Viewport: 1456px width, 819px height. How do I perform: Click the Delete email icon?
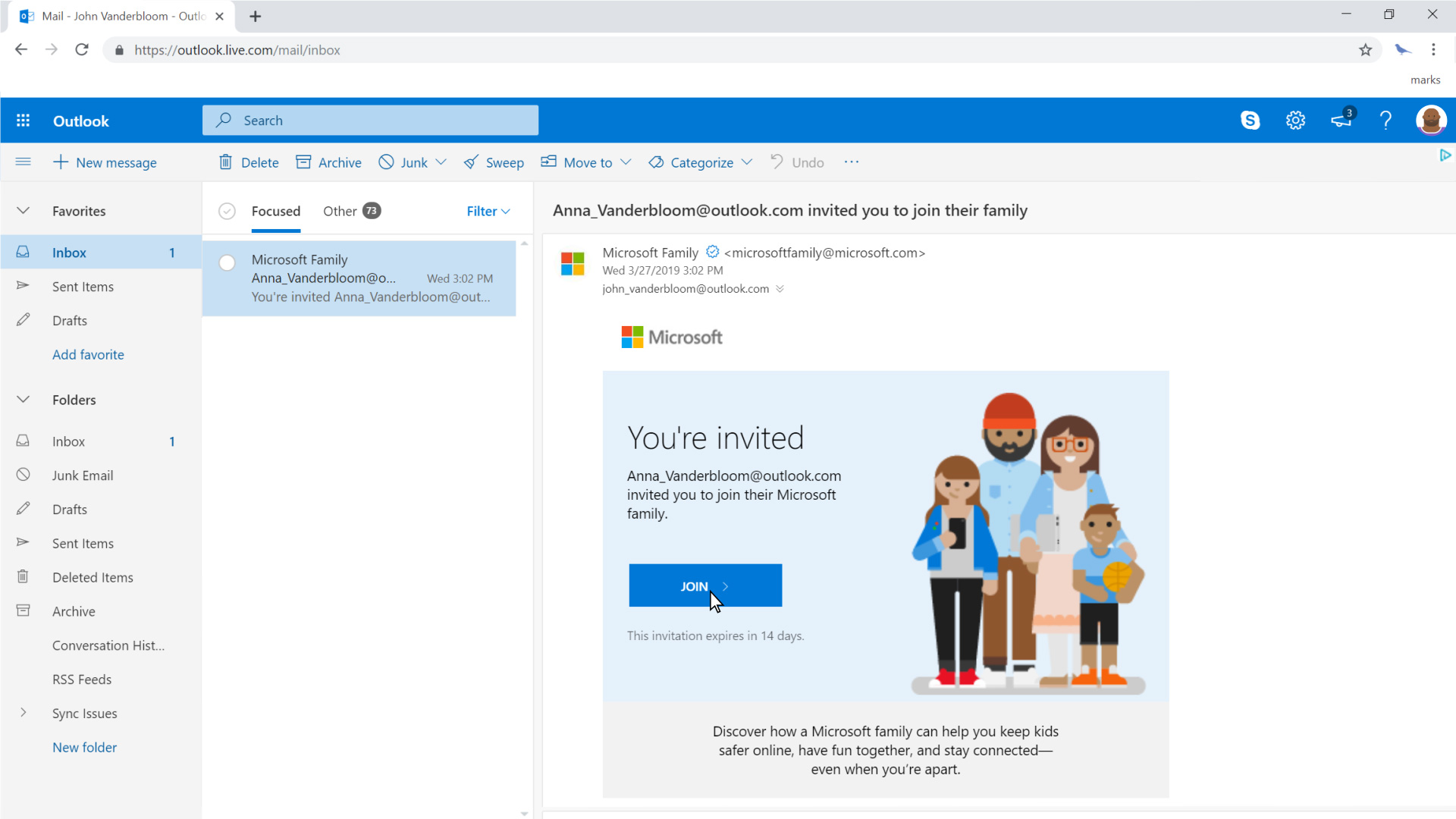(x=225, y=162)
